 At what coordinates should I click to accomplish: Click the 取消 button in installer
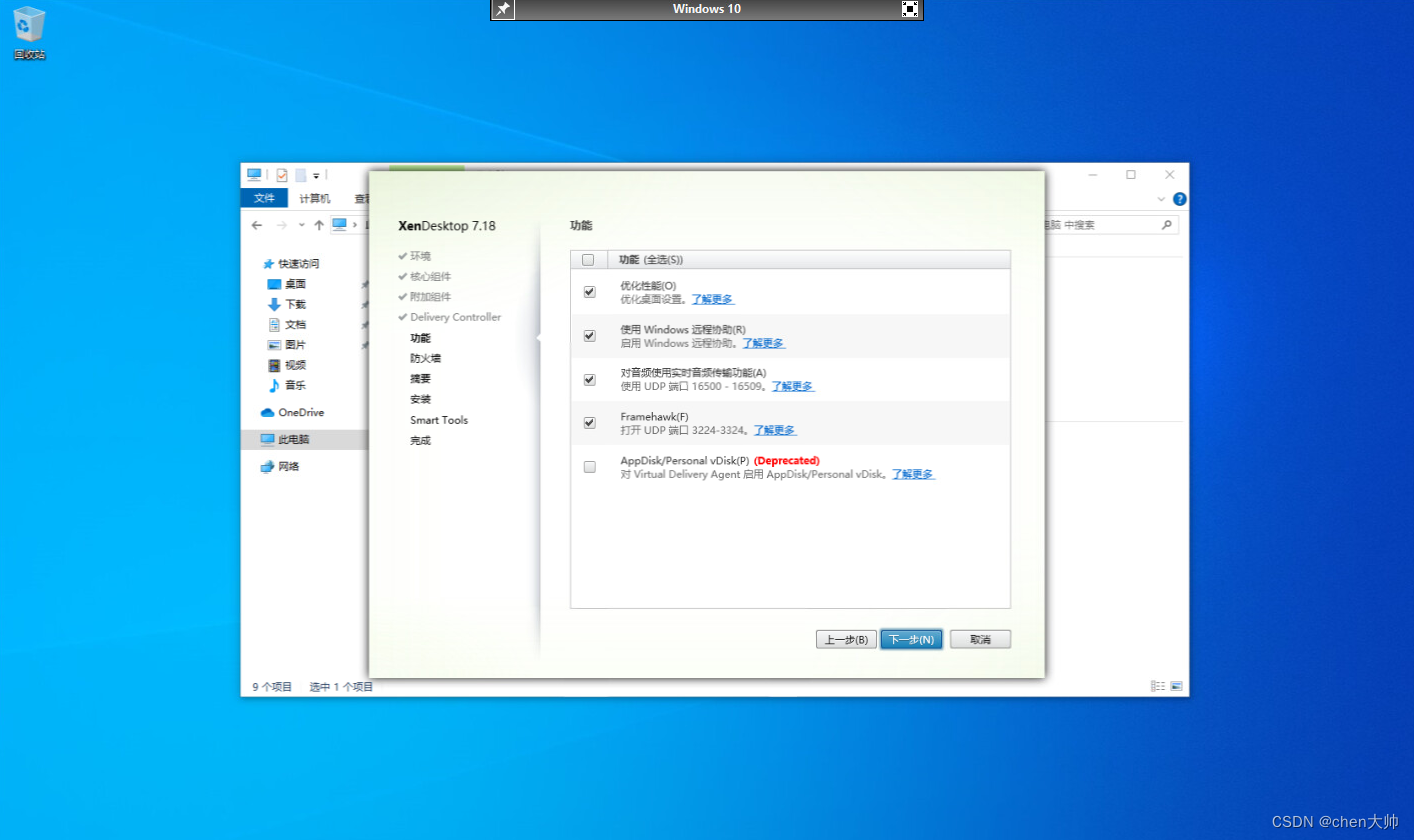tap(980, 639)
